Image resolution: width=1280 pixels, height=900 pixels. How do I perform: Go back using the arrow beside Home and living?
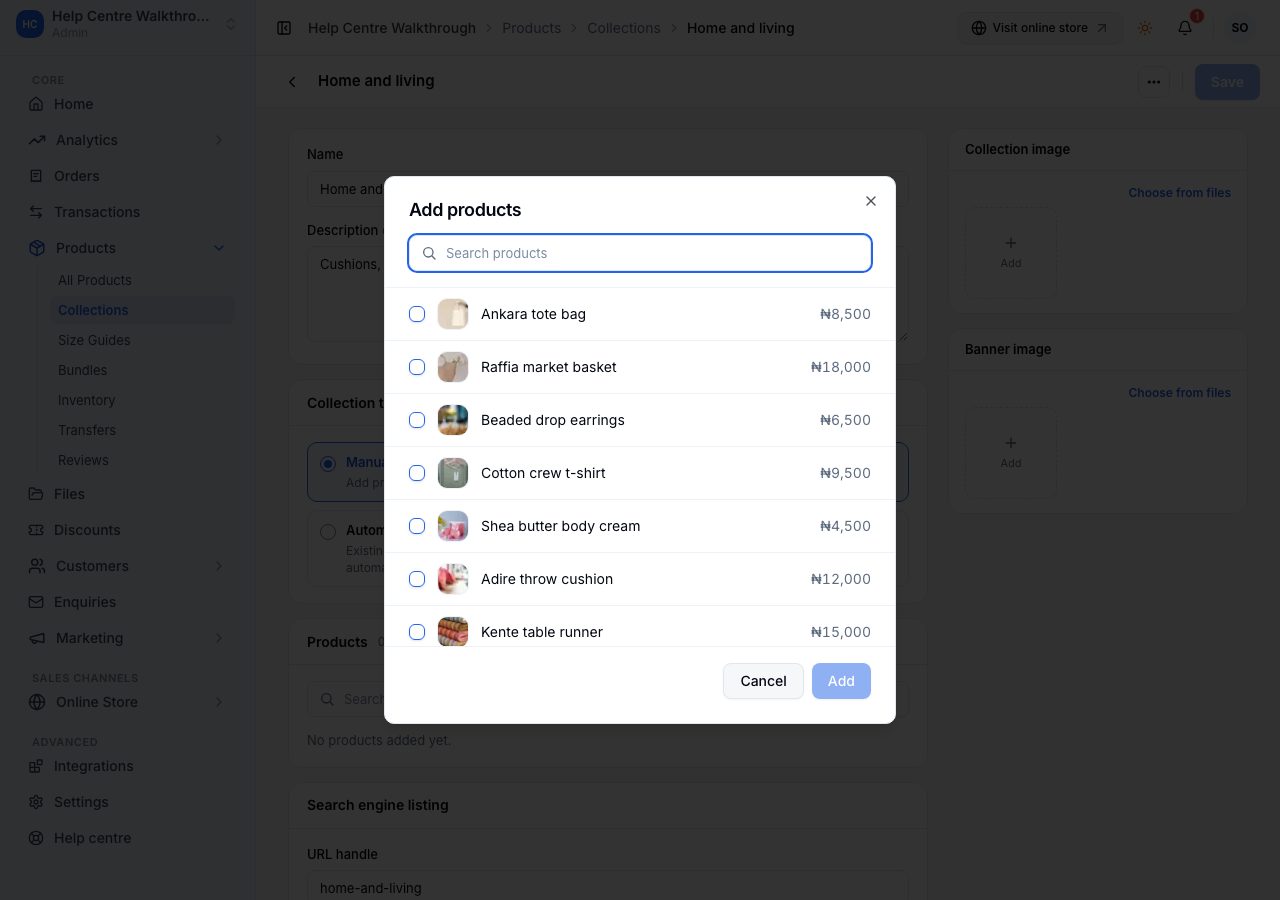click(x=292, y=82)
